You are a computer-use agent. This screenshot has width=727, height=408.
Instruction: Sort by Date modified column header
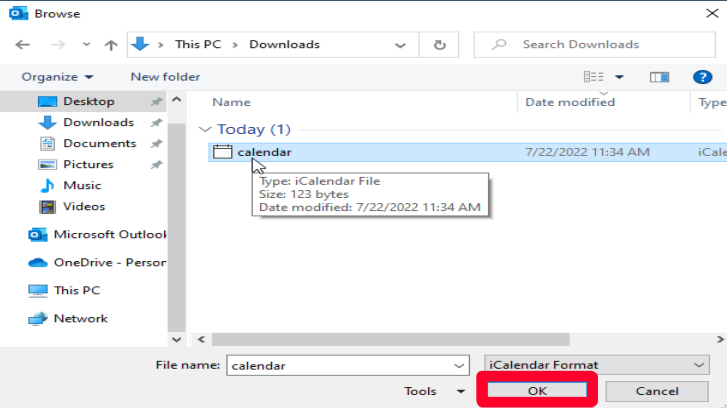[570, 102]
